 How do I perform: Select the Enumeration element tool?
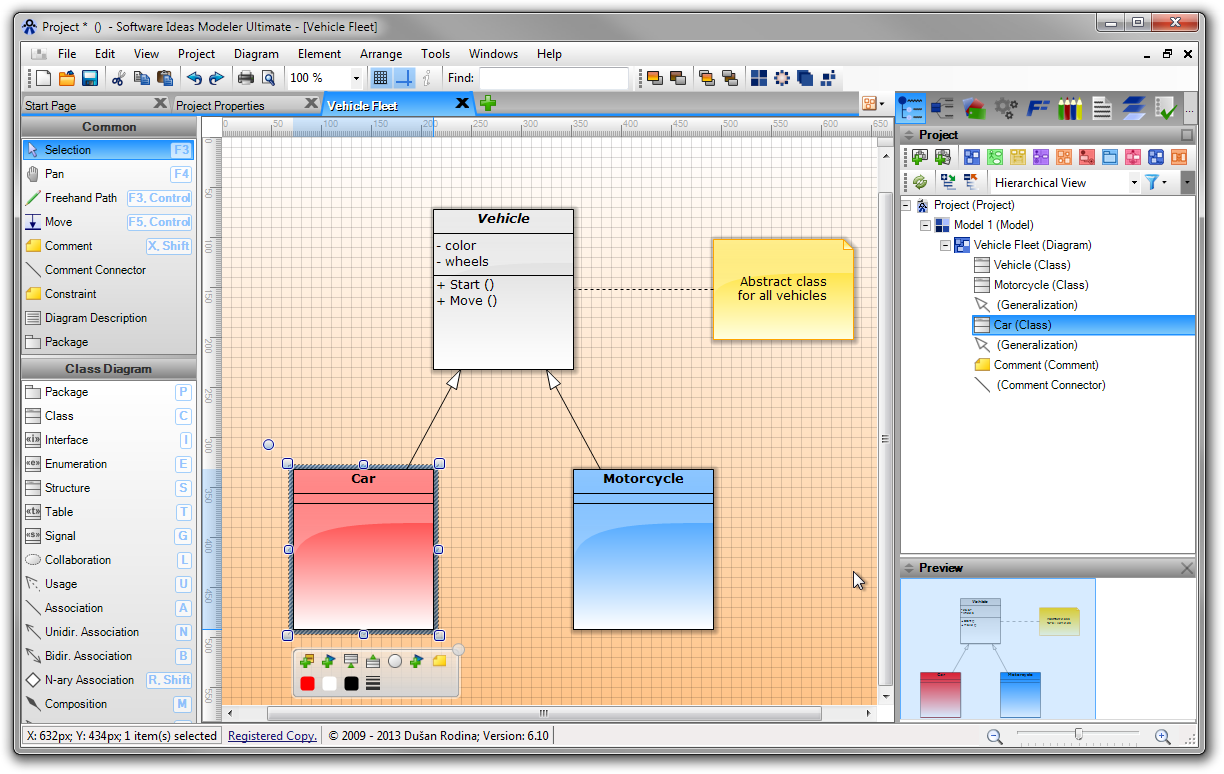pos(74,463)
